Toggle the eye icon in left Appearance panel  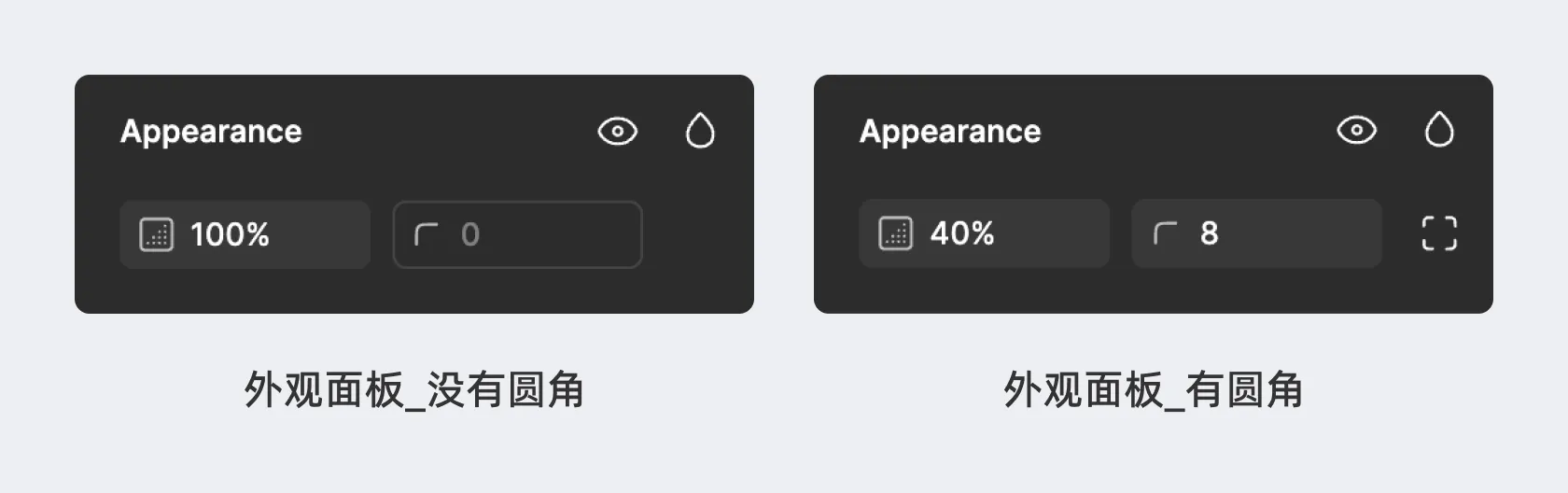pos(617,132)
